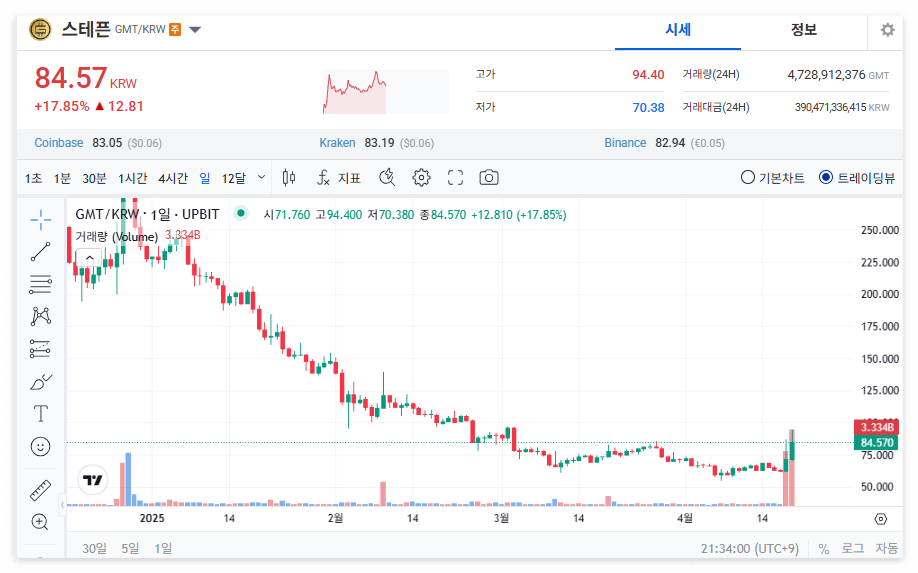
Task: Switch to the 시세 tab
Action: point(678,30)
